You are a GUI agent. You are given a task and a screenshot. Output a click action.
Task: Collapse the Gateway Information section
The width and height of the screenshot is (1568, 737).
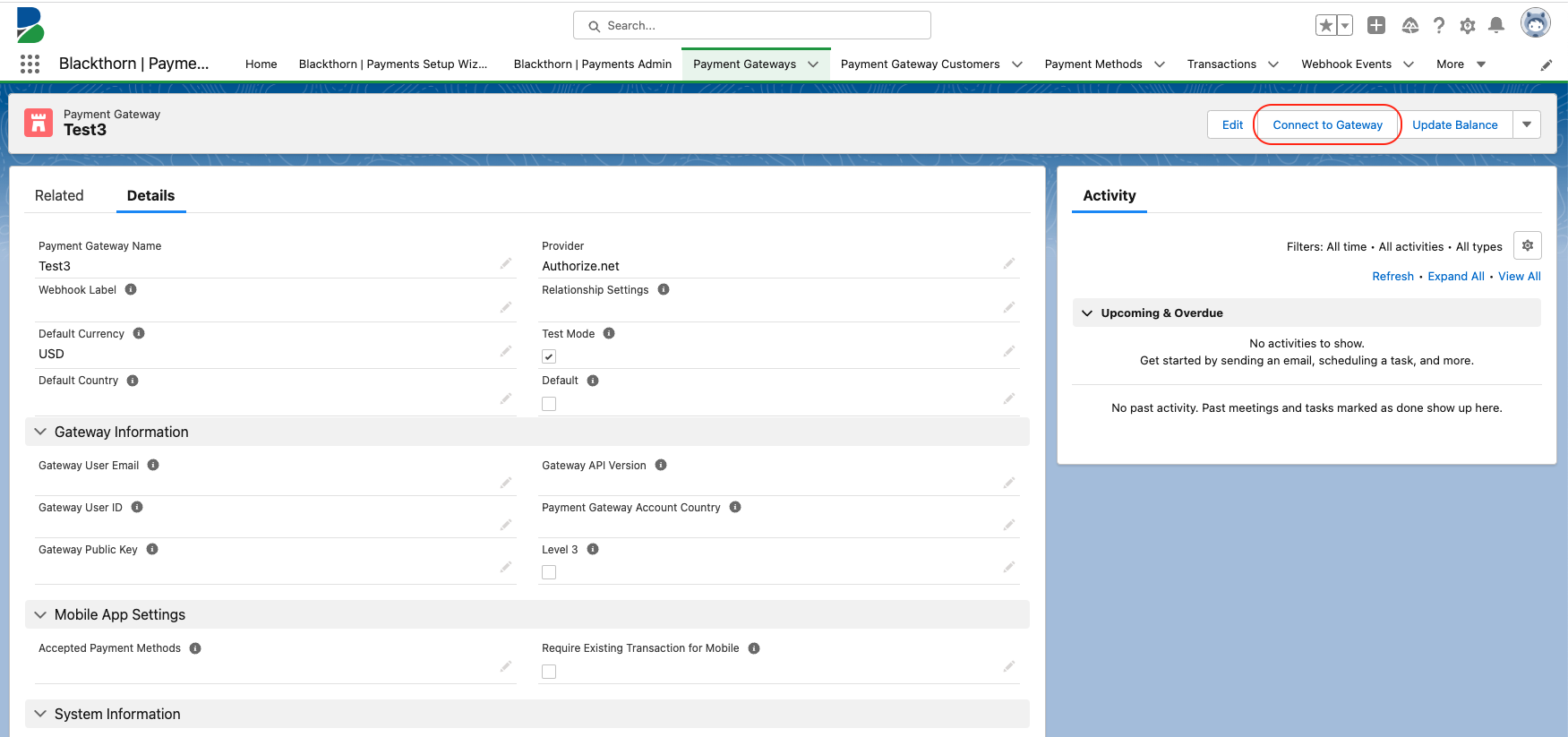coord(40,432)
